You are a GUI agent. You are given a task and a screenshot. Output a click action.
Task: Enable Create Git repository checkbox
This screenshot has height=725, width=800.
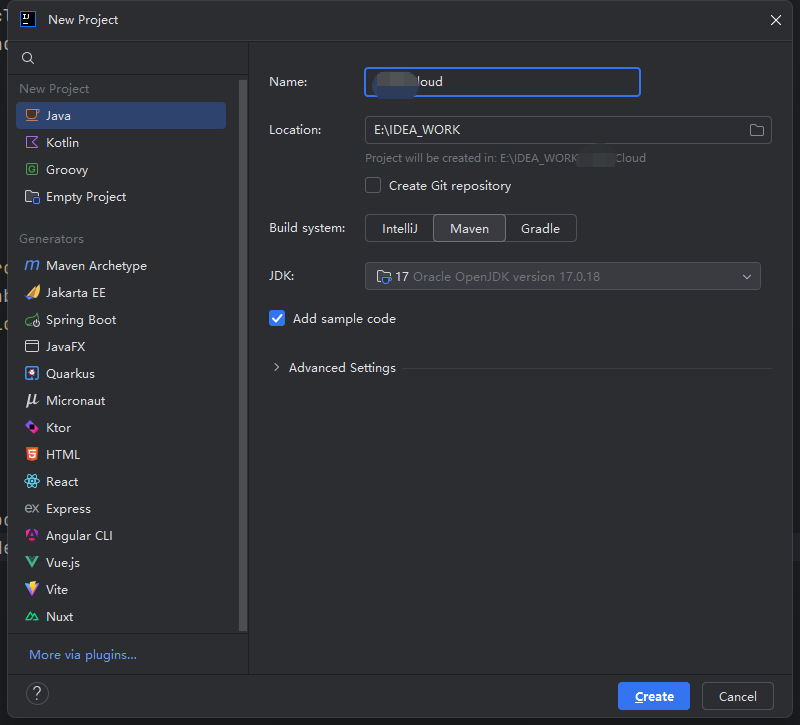tap(373, 185)
